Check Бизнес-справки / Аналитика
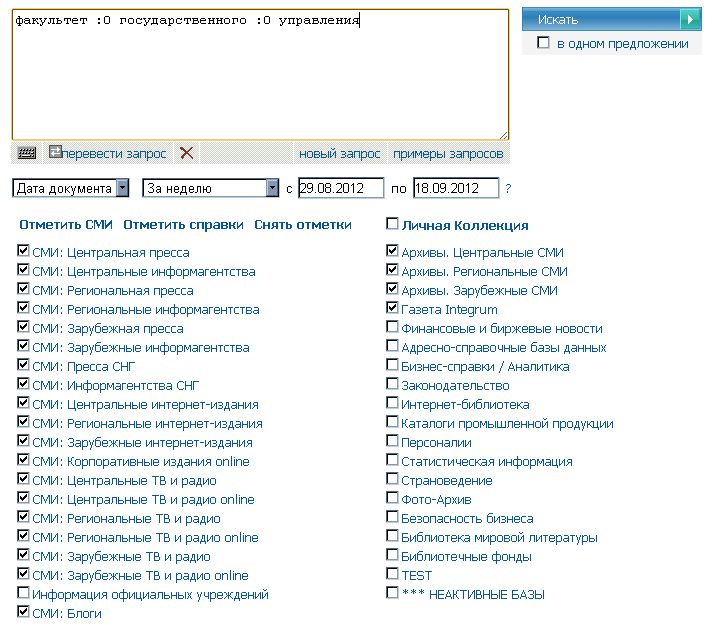This screenshot has width=717, height=631. point(392,364)
